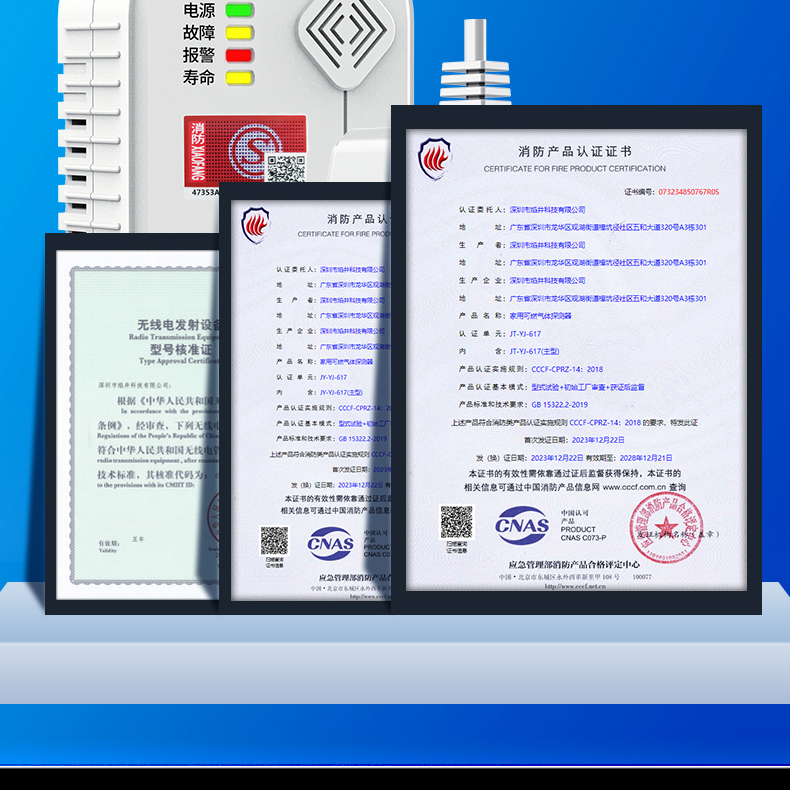Click the http://www.cccf.net.cn link on large certificate
Screen dimensions: 790x790
click(575, 586)
